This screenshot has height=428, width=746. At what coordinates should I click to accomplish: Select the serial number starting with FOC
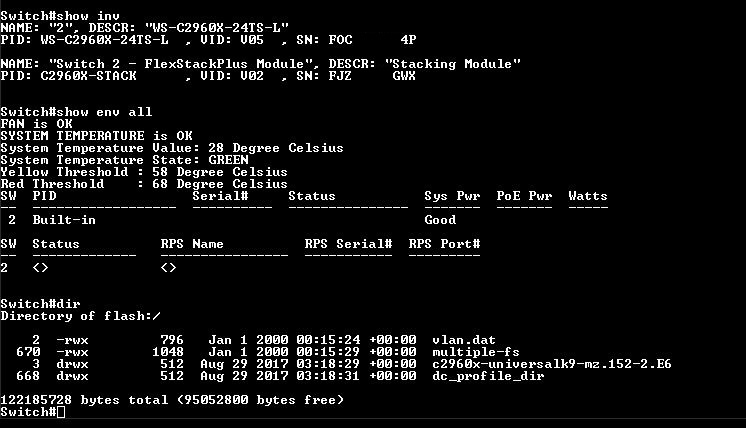[x=372, y=40]
